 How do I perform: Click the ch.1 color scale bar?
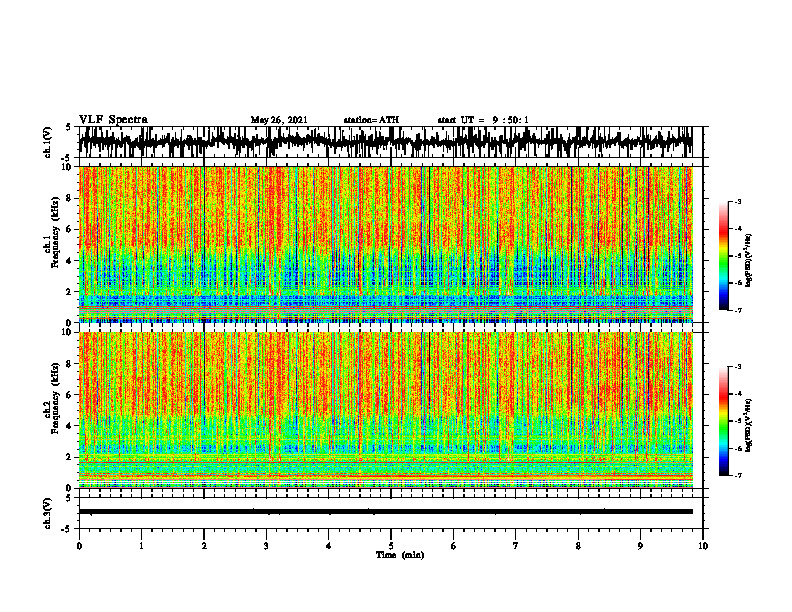pyautogui.click(x=724, y=256)
